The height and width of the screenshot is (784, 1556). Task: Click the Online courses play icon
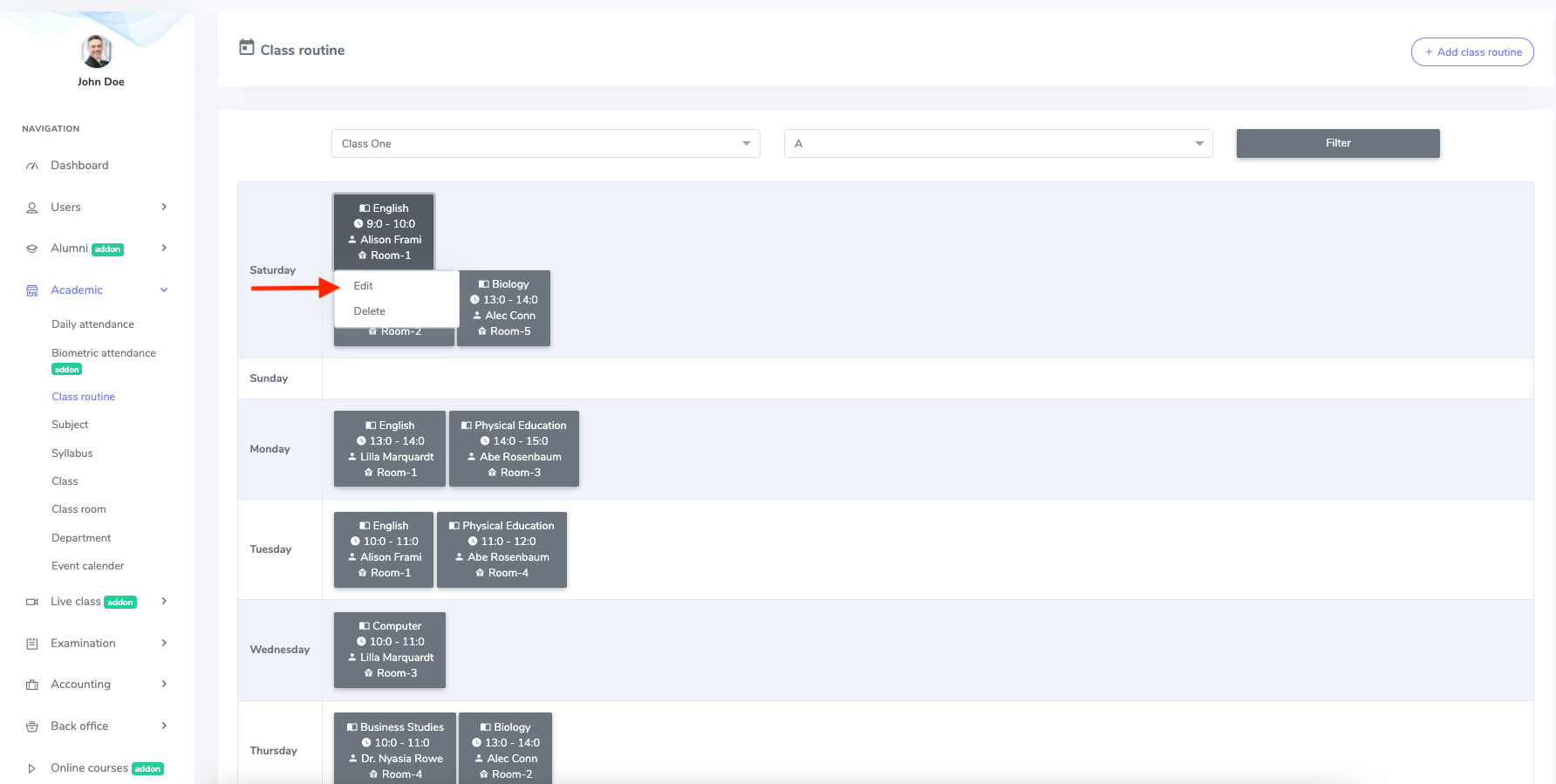[x=32, y=768]
